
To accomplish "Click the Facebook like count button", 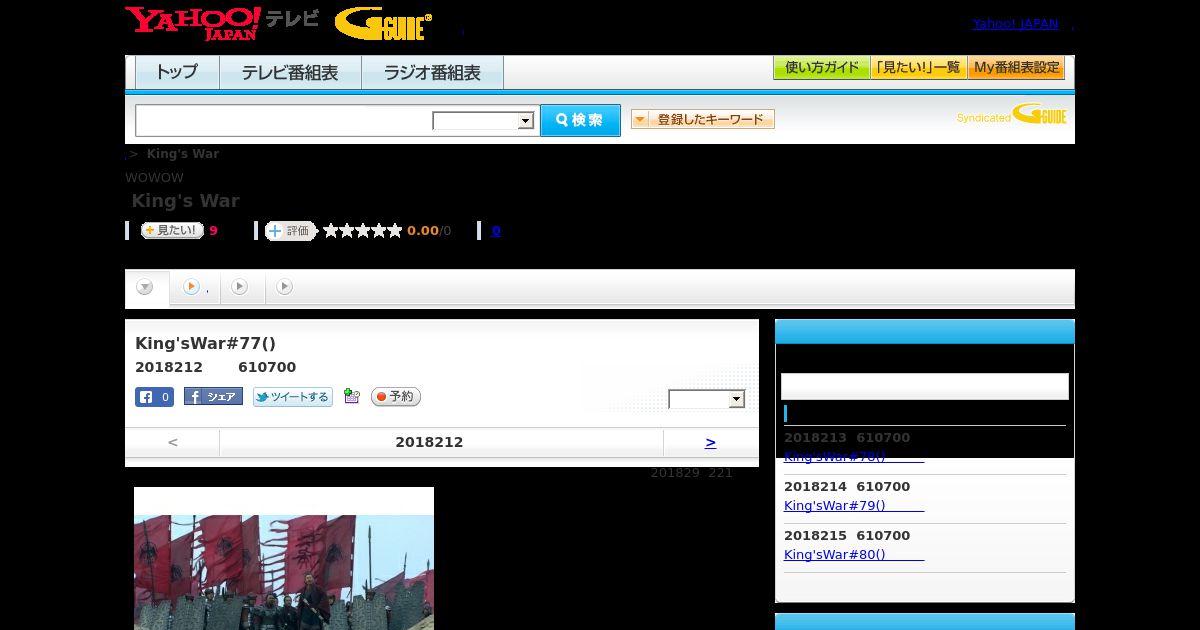I will 155,397.
